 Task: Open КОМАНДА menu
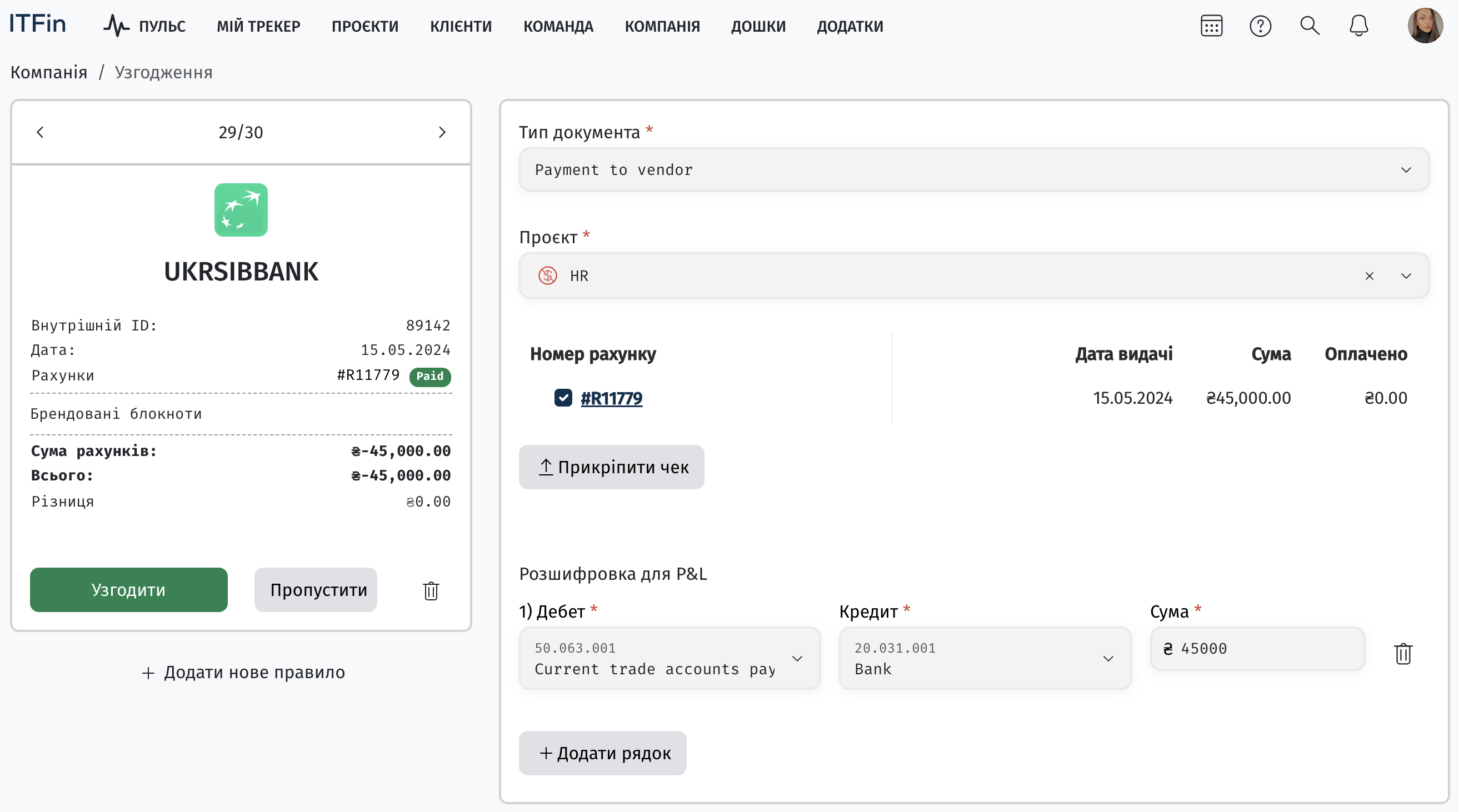pyautogui.click(x=558, y=26)
